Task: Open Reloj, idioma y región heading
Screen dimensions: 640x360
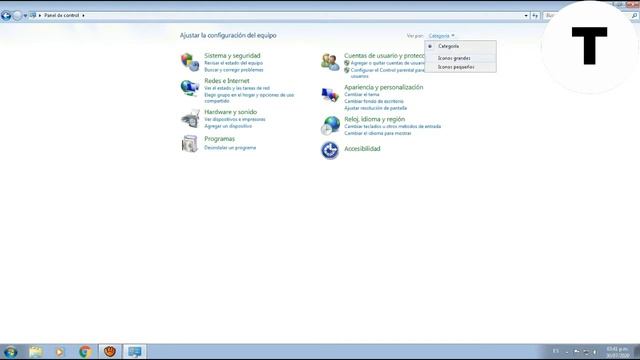Action: [375, 119]
